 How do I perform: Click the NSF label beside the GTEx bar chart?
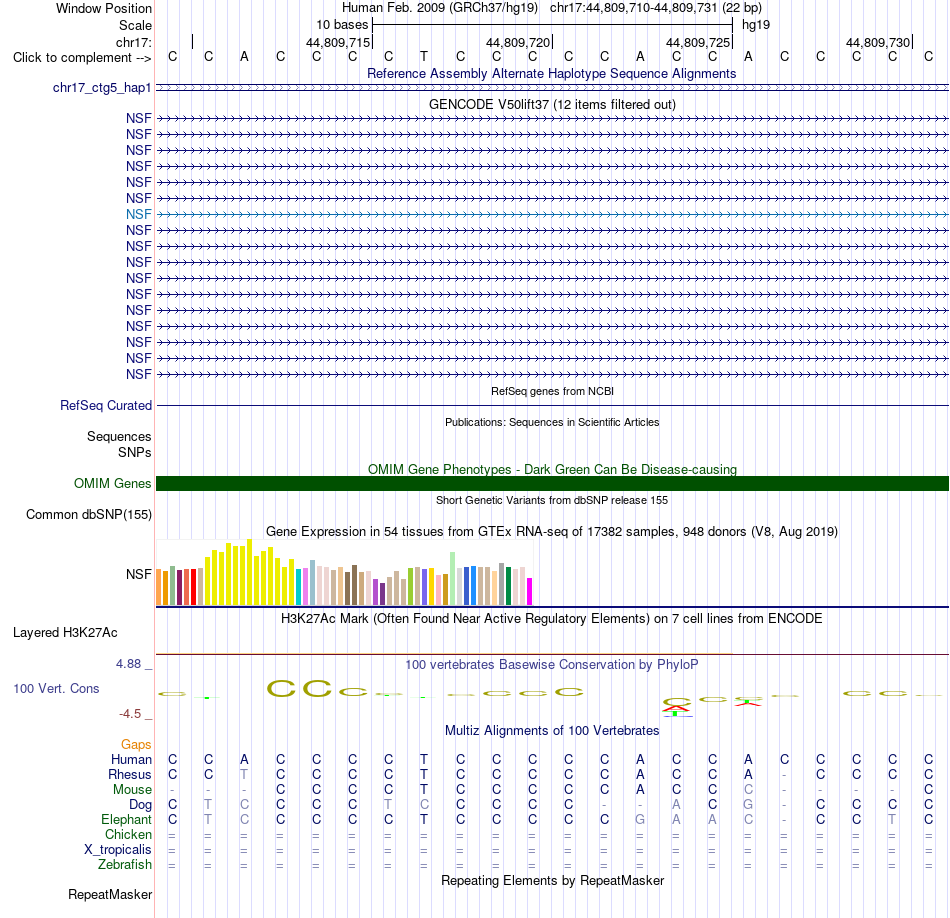139,574
